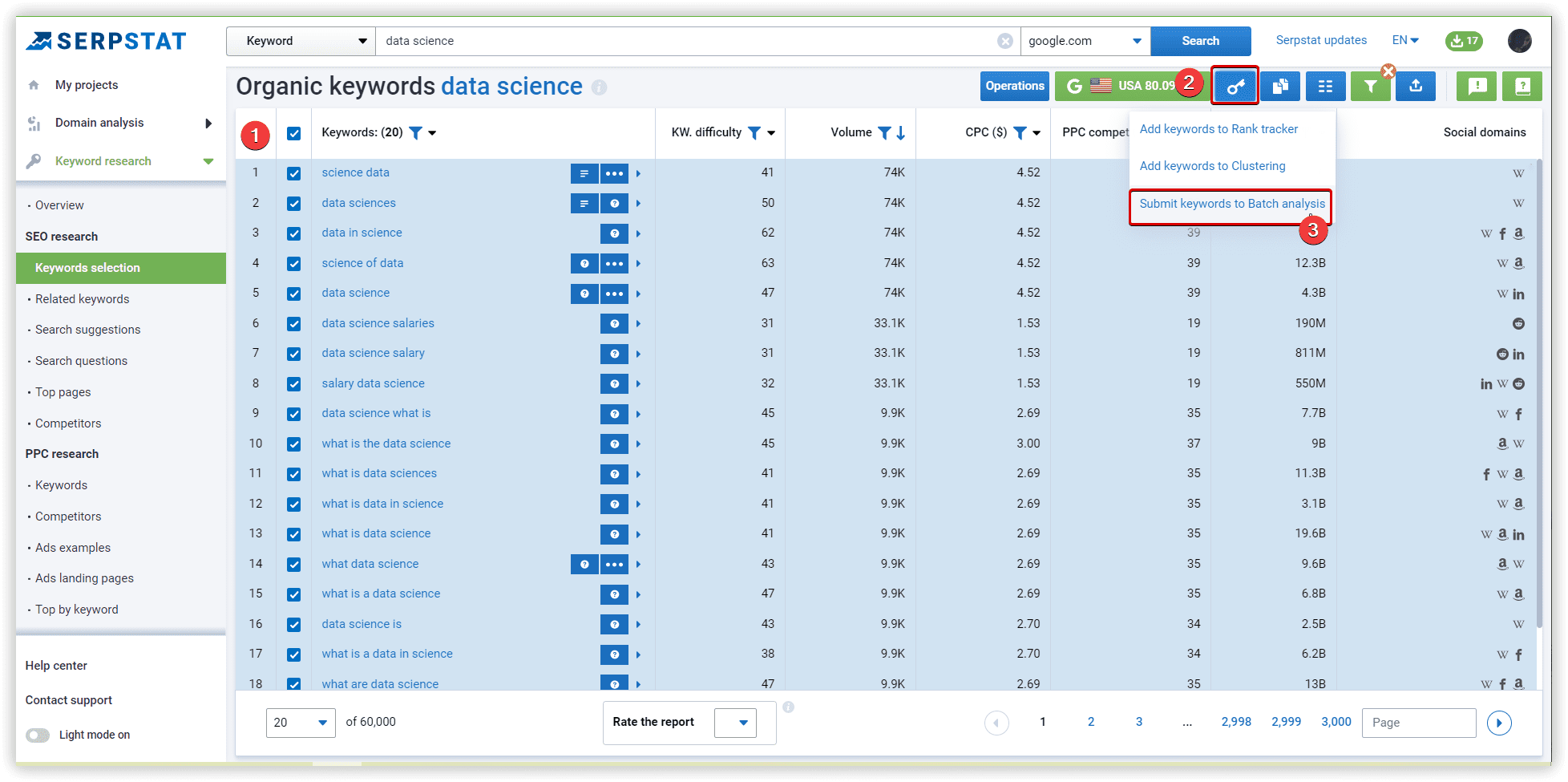Enable Light mode
The image size is (1568, 782).
[37, 735]
